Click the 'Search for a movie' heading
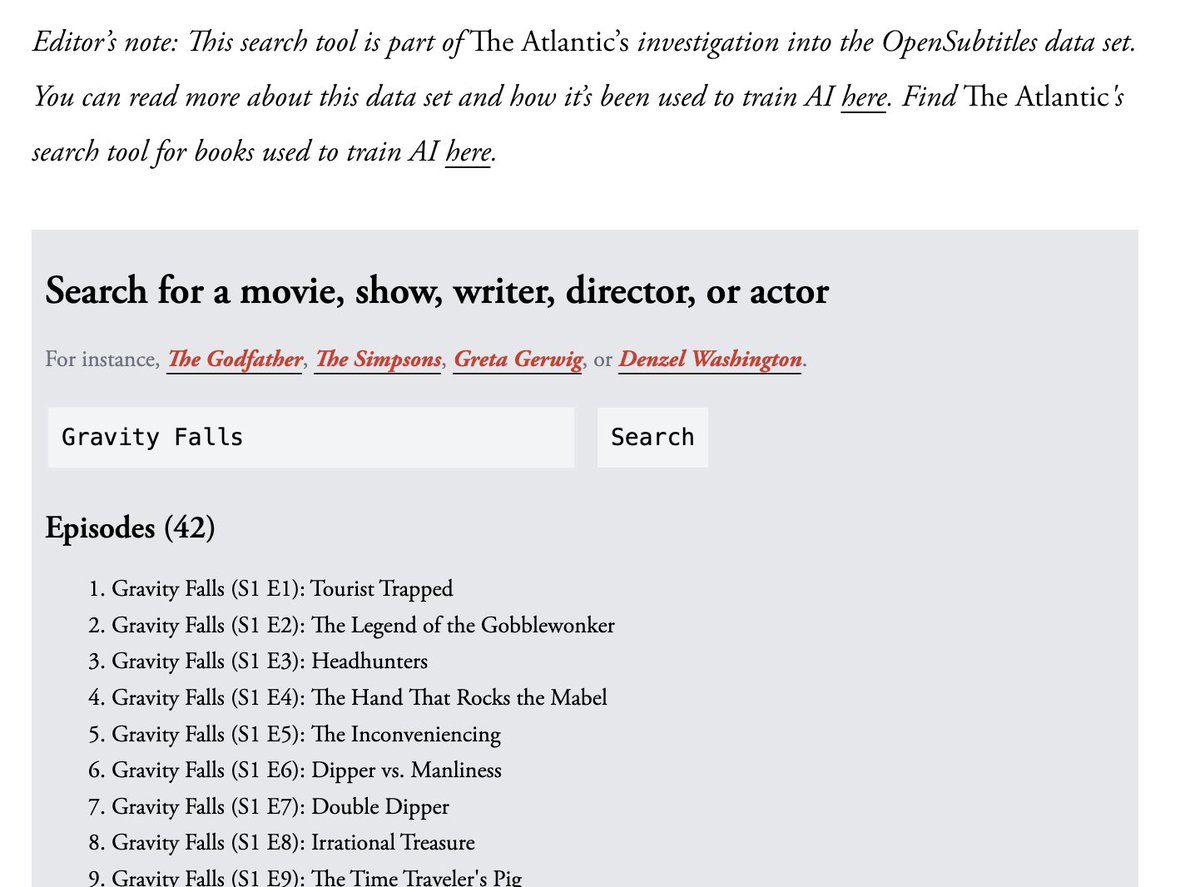Screen dimensions: 1200x887 click(437, 291)
